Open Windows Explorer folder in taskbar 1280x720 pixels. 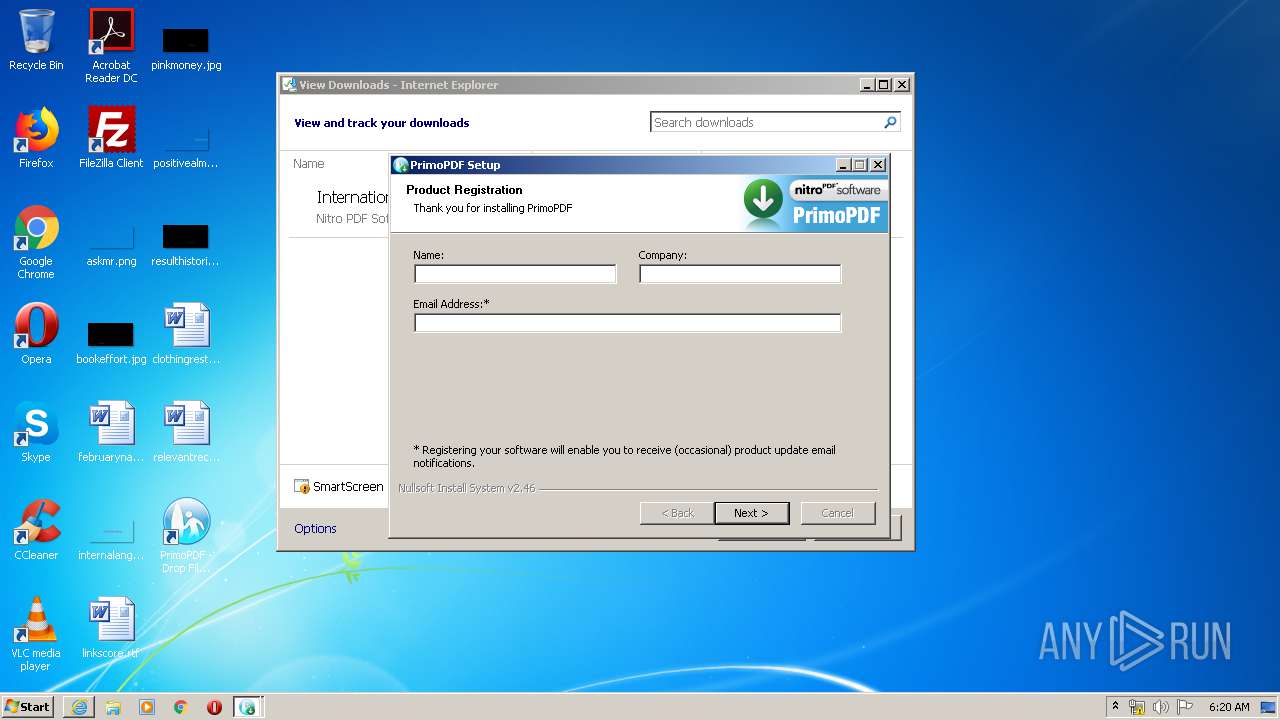[113, 707]
